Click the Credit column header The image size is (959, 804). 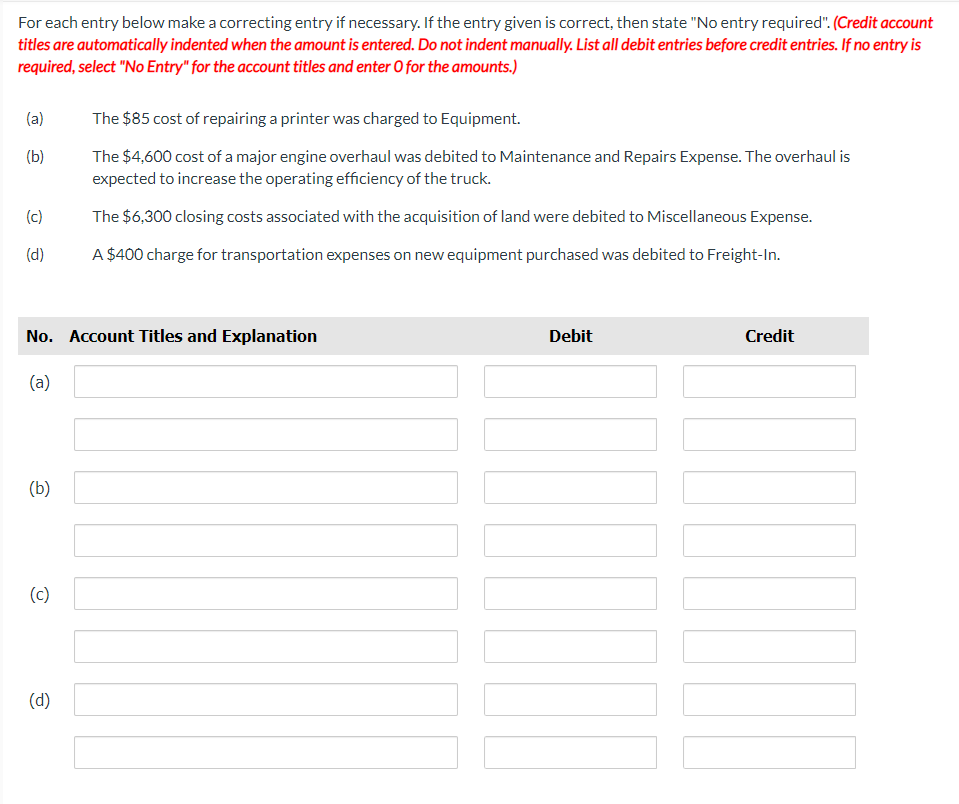pyautogui.click(x=768, y=336)
